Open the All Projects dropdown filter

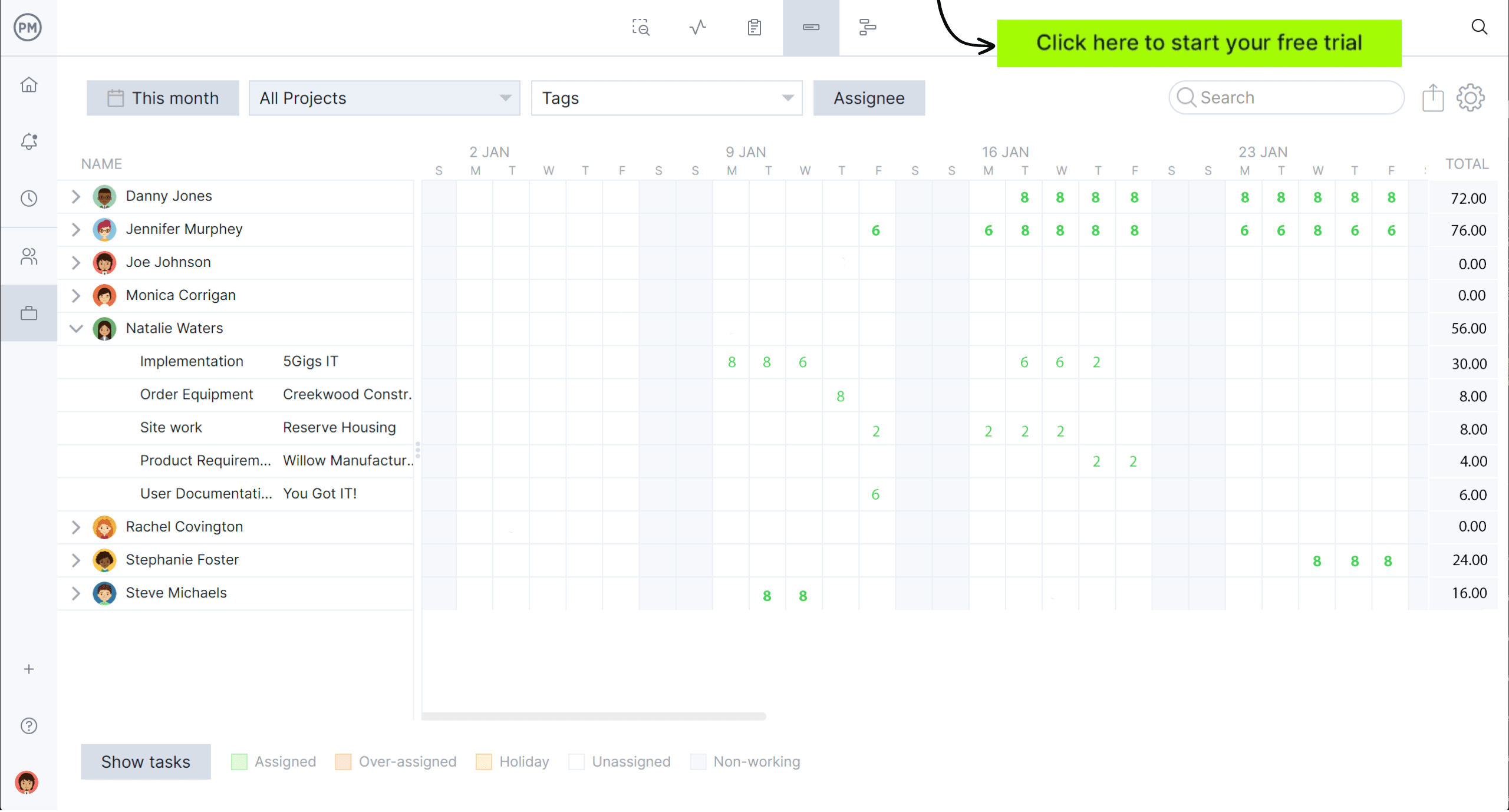coord(385,97)
